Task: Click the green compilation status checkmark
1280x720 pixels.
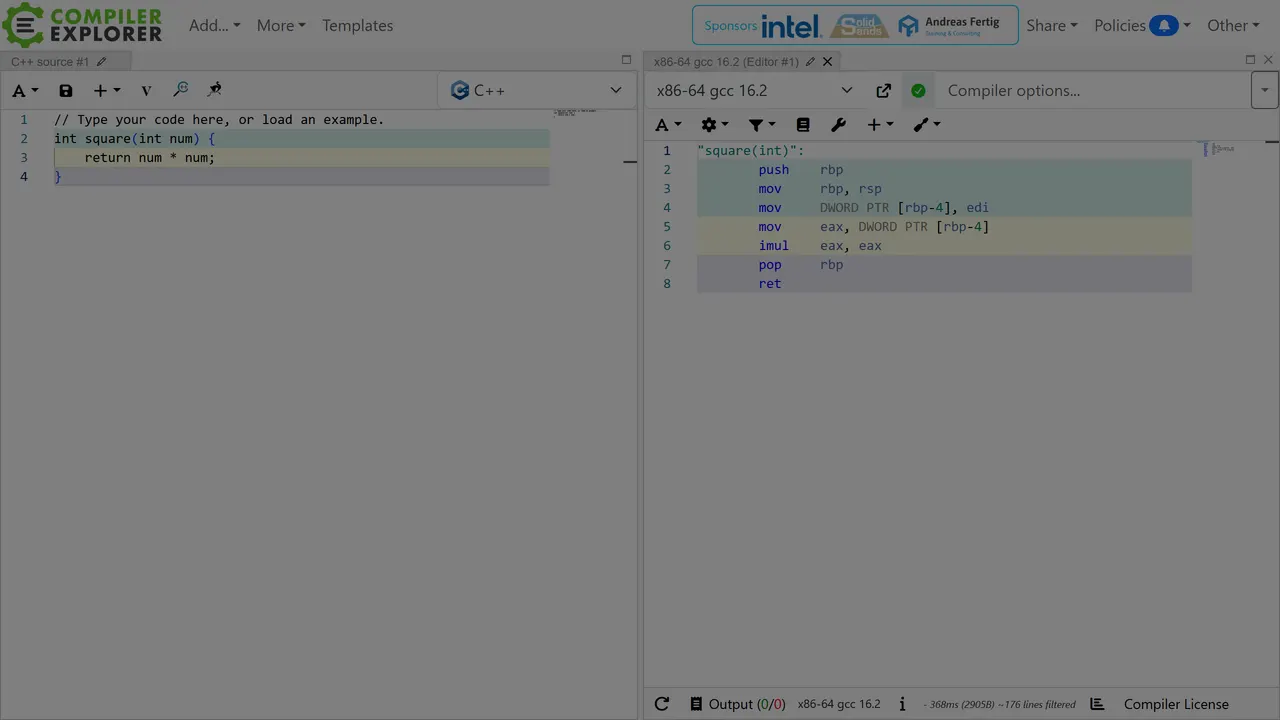Action: tap(918, 91)
